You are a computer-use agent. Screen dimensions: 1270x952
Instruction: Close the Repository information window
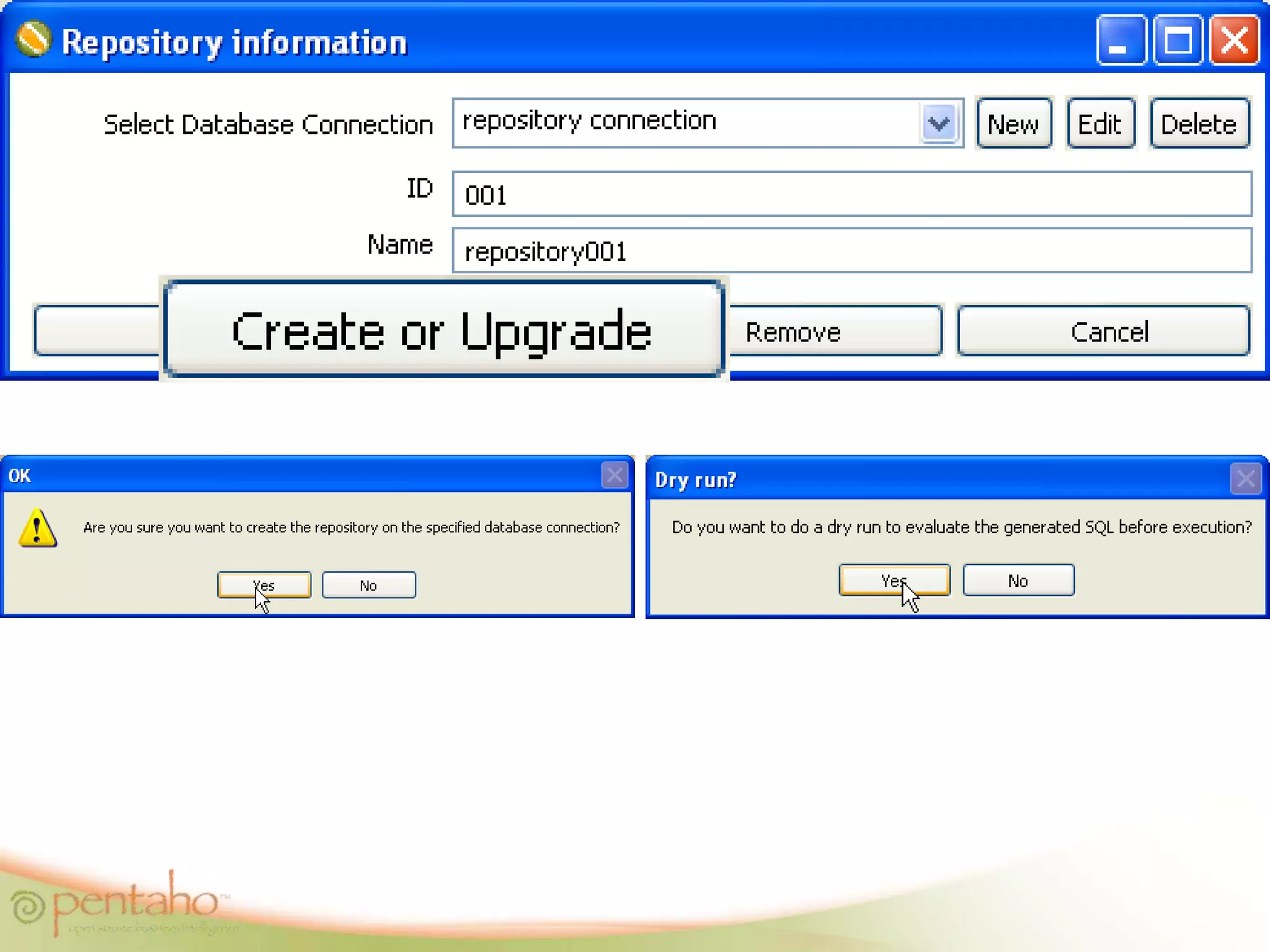pos(1234,42)
